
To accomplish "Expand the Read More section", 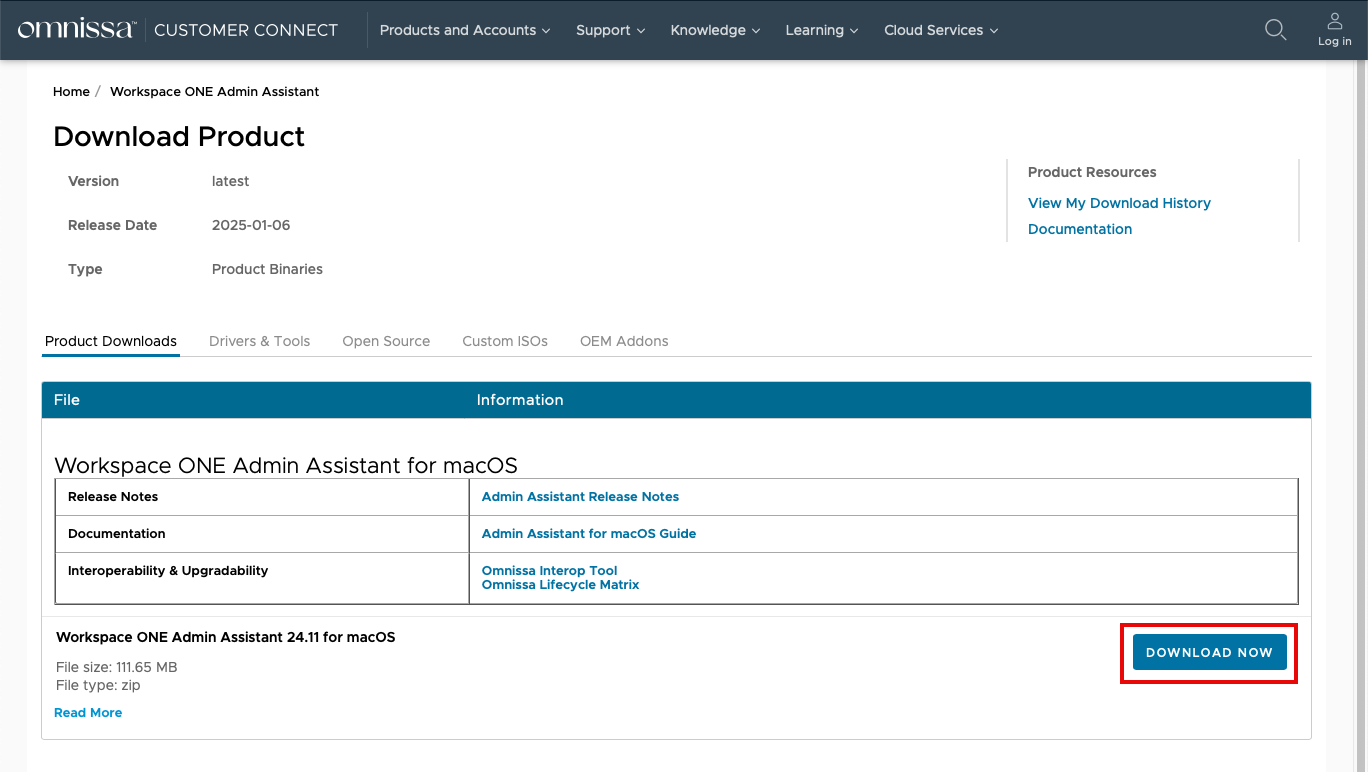I will [87, 712].
